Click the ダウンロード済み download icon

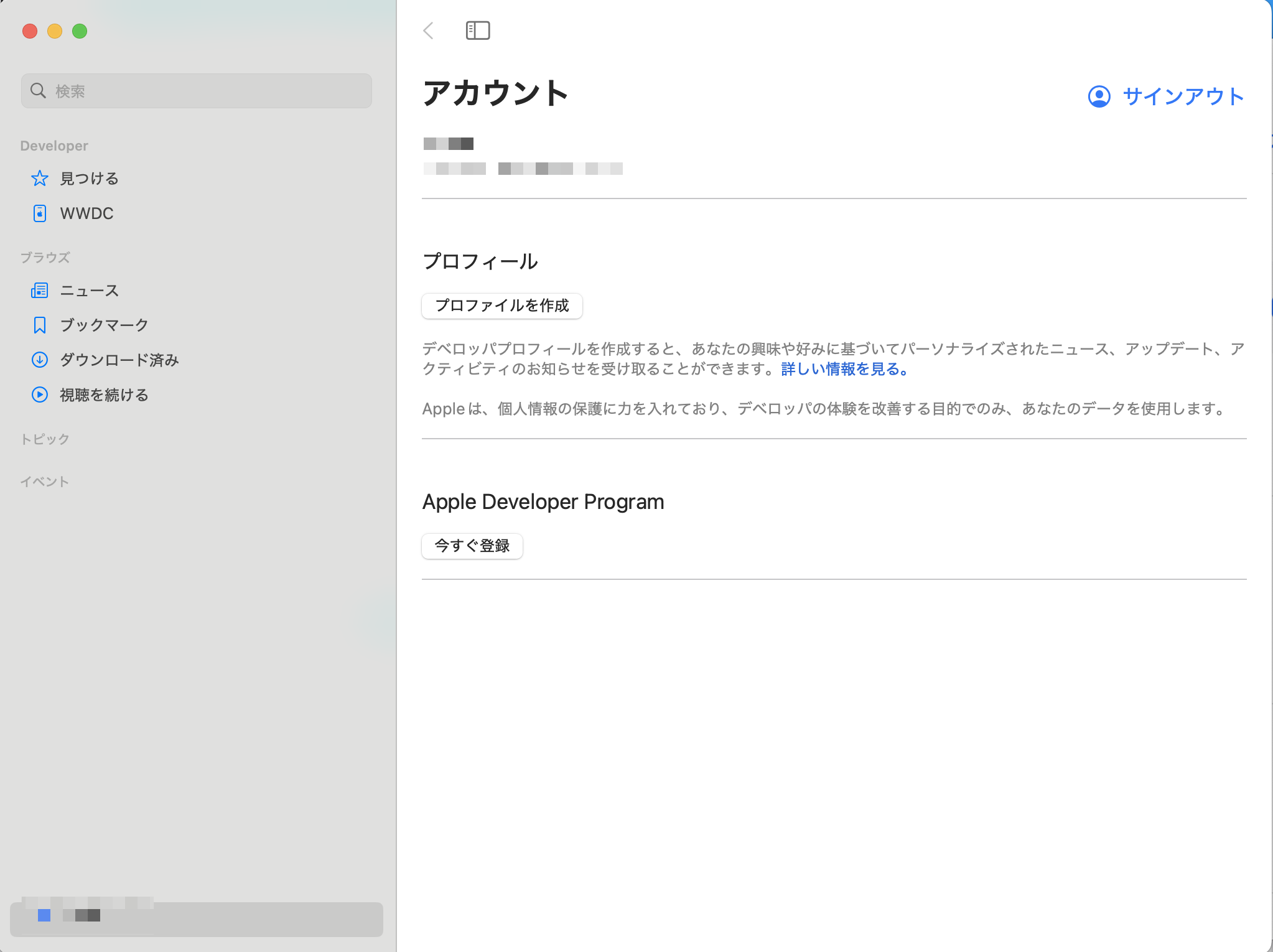(40, 360)
